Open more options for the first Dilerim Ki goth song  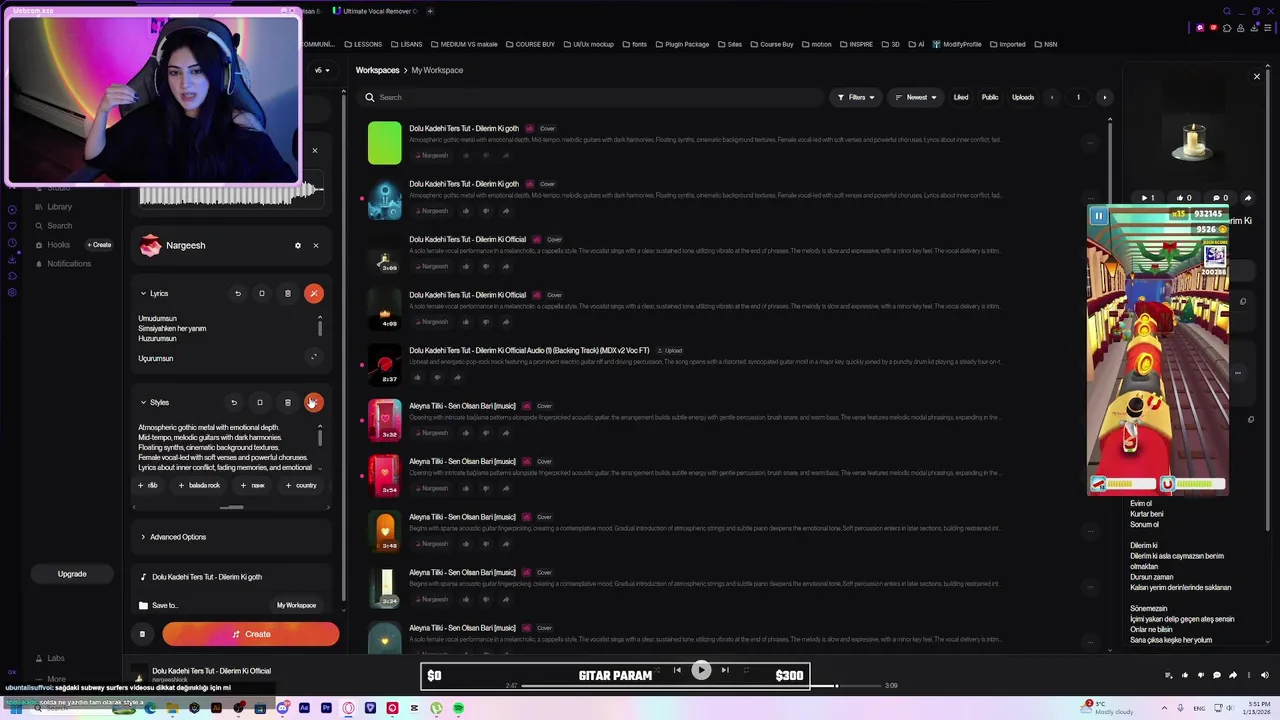(x=1090, y=143)
